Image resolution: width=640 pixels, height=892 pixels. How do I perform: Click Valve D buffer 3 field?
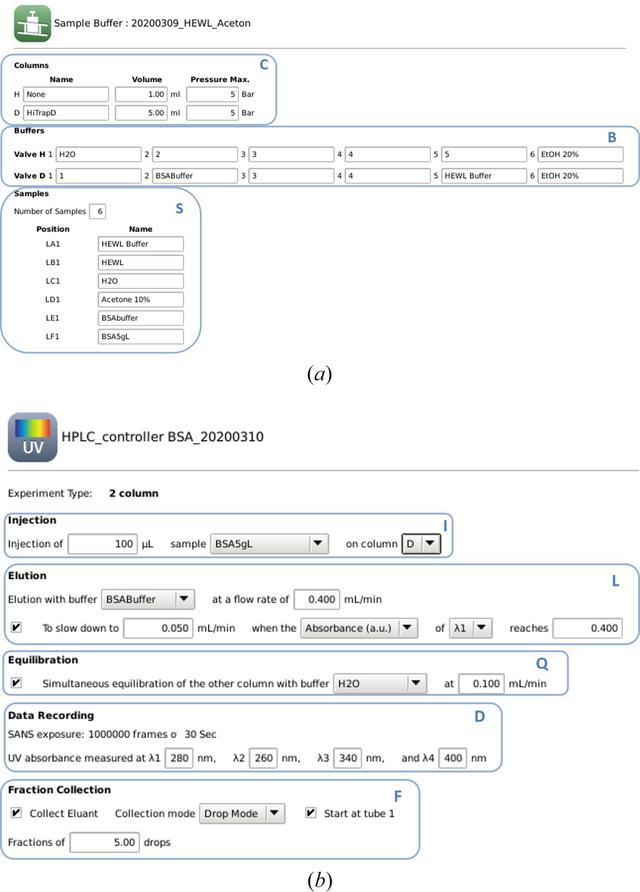[x=291, y=176]
